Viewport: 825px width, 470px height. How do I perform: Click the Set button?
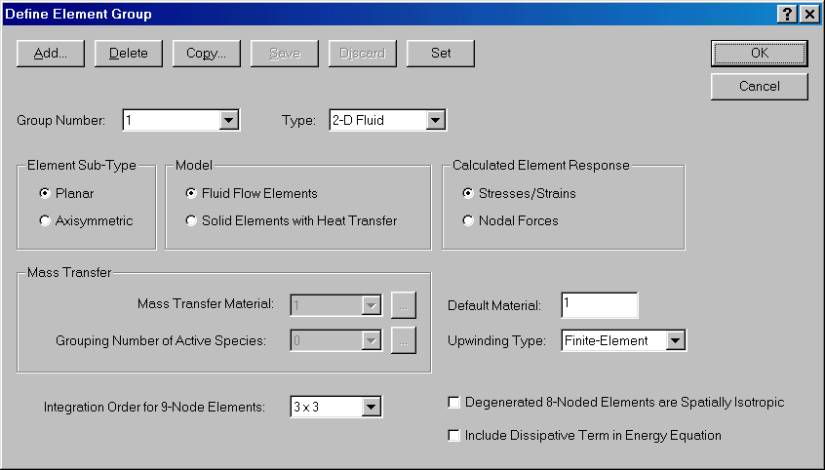pos(439,54)
